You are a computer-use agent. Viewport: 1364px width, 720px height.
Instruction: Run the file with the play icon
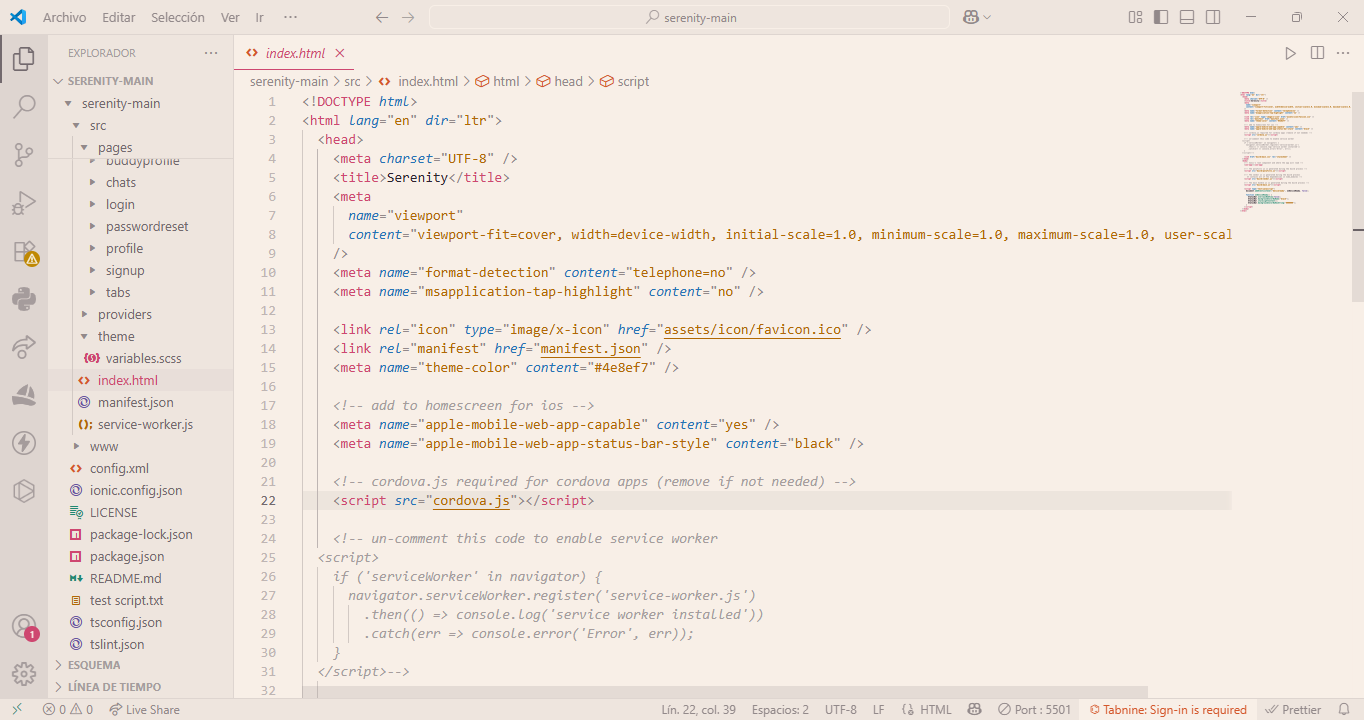[1290, 53]
